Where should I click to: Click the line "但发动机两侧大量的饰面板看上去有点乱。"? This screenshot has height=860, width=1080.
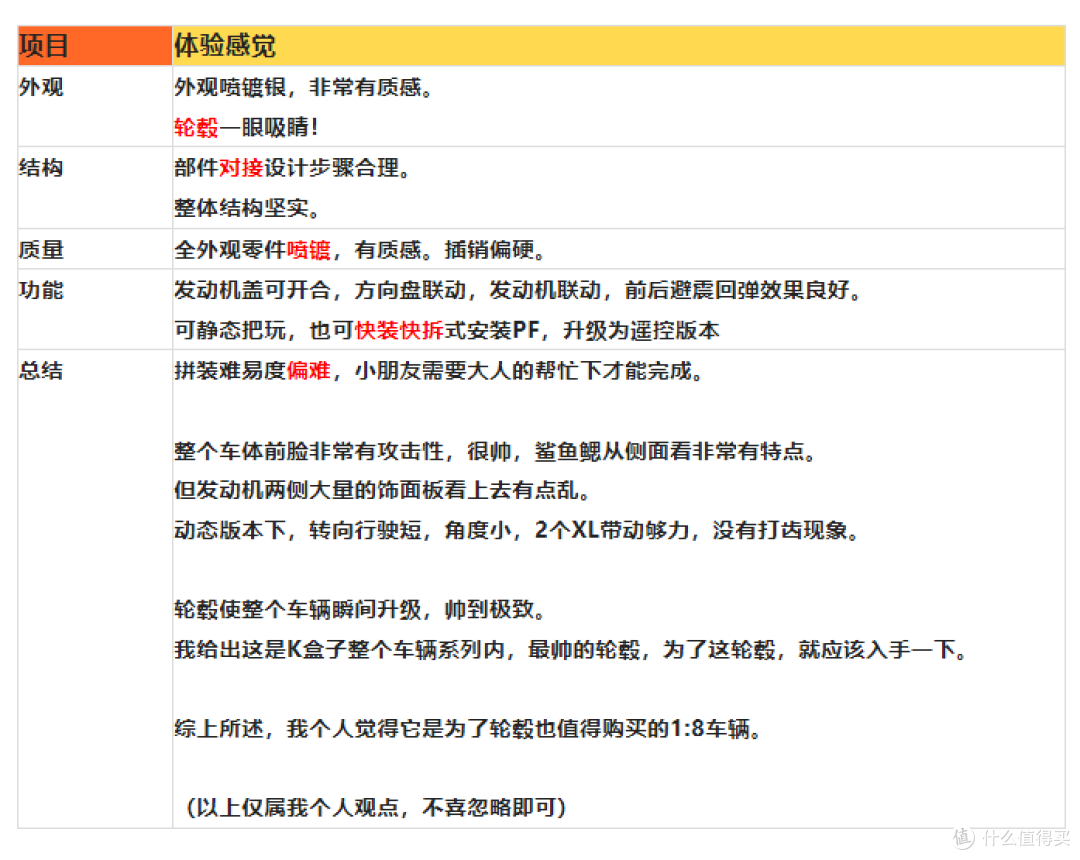pos(383,490)
